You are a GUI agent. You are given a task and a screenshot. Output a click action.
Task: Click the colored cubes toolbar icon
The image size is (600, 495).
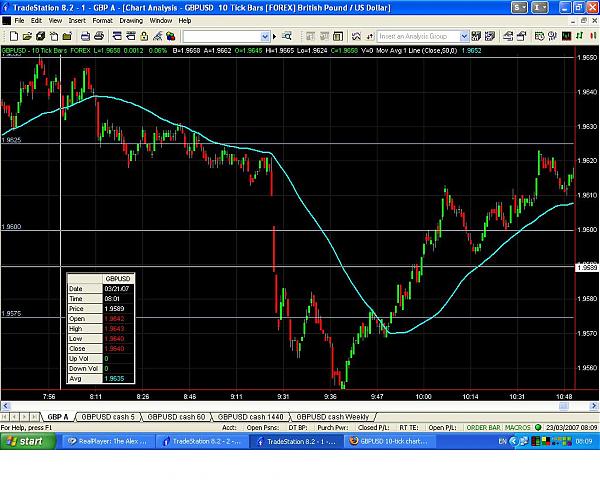click(x=171, y=36)
